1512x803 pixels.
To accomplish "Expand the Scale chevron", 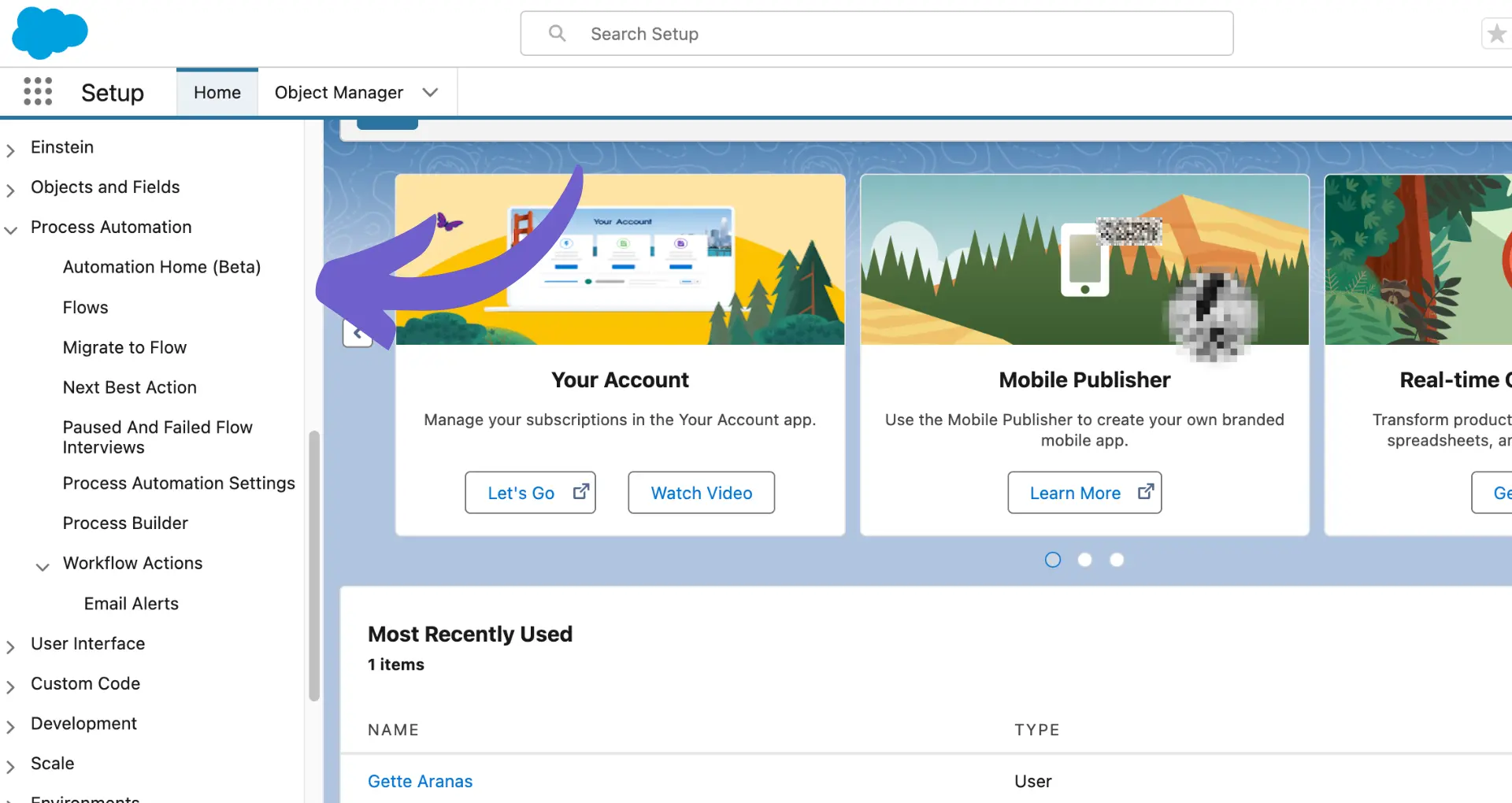I will 11,766.
